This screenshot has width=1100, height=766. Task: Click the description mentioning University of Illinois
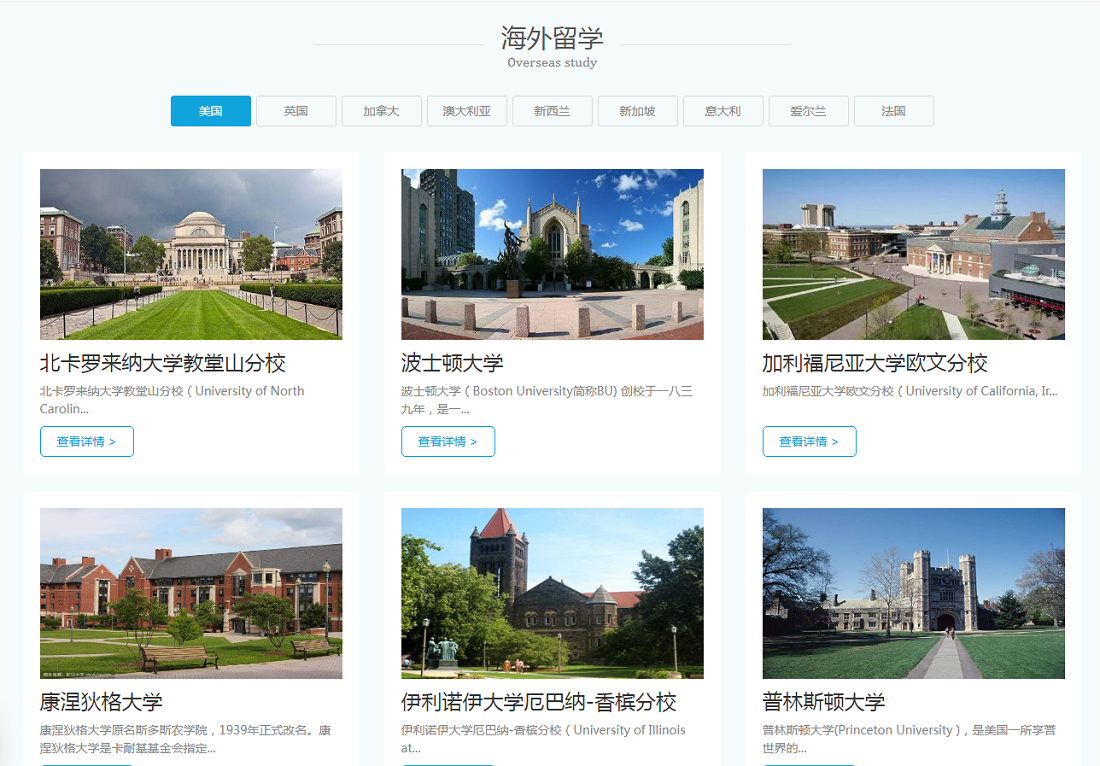[544, 739]
